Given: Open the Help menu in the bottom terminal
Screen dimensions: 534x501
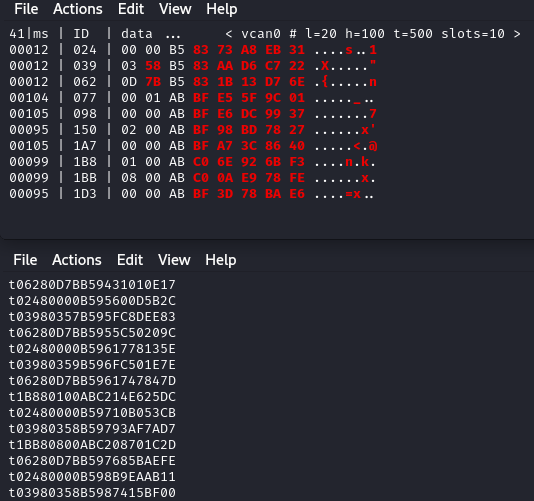Looking at the screenshot, I should pos(221,260).
